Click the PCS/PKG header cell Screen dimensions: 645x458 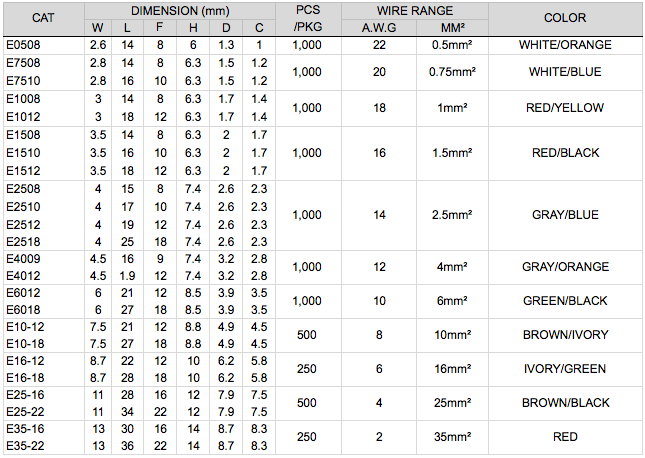pyautogui.click(x=308, y=18)
